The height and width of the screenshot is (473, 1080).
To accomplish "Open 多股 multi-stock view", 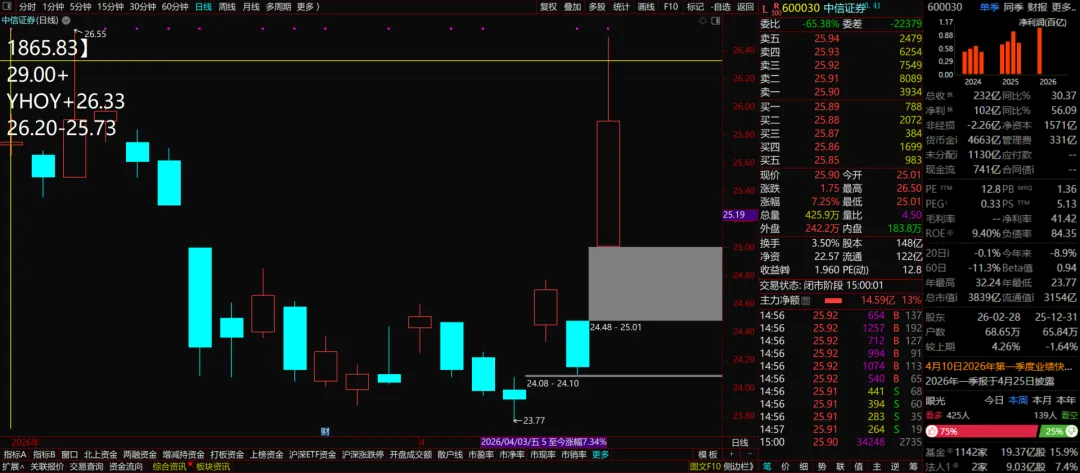I will tap(597, 6).
